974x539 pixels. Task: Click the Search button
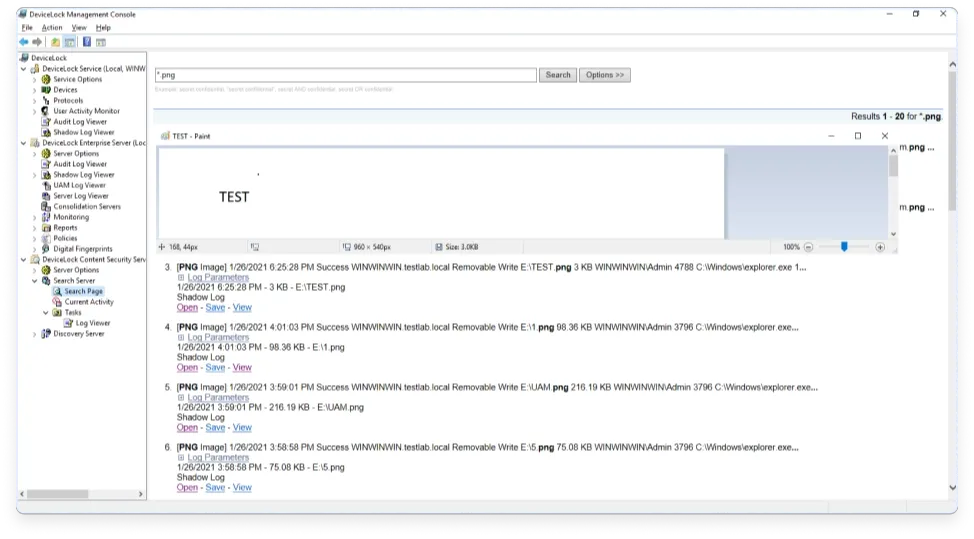click(x=558, y=75)
